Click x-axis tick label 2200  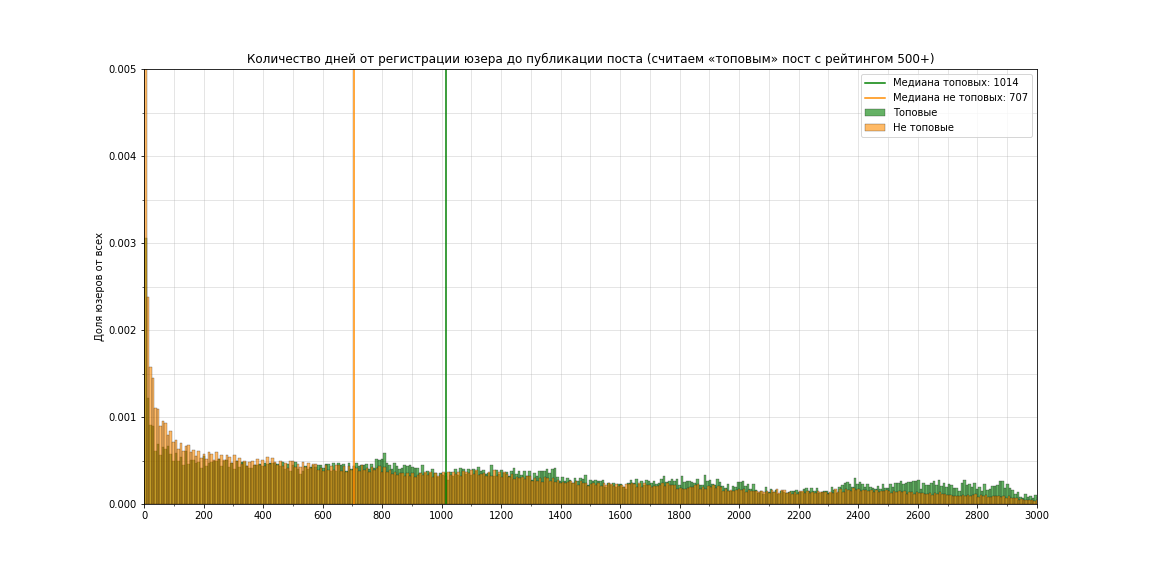[x=799, y=516]
